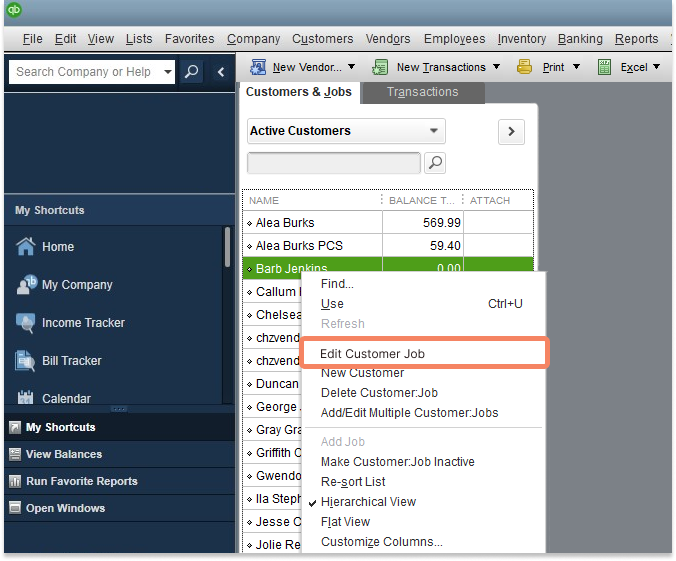676x561 pixels.
Task: Click the customer name search field
Action: pos(334,163)
